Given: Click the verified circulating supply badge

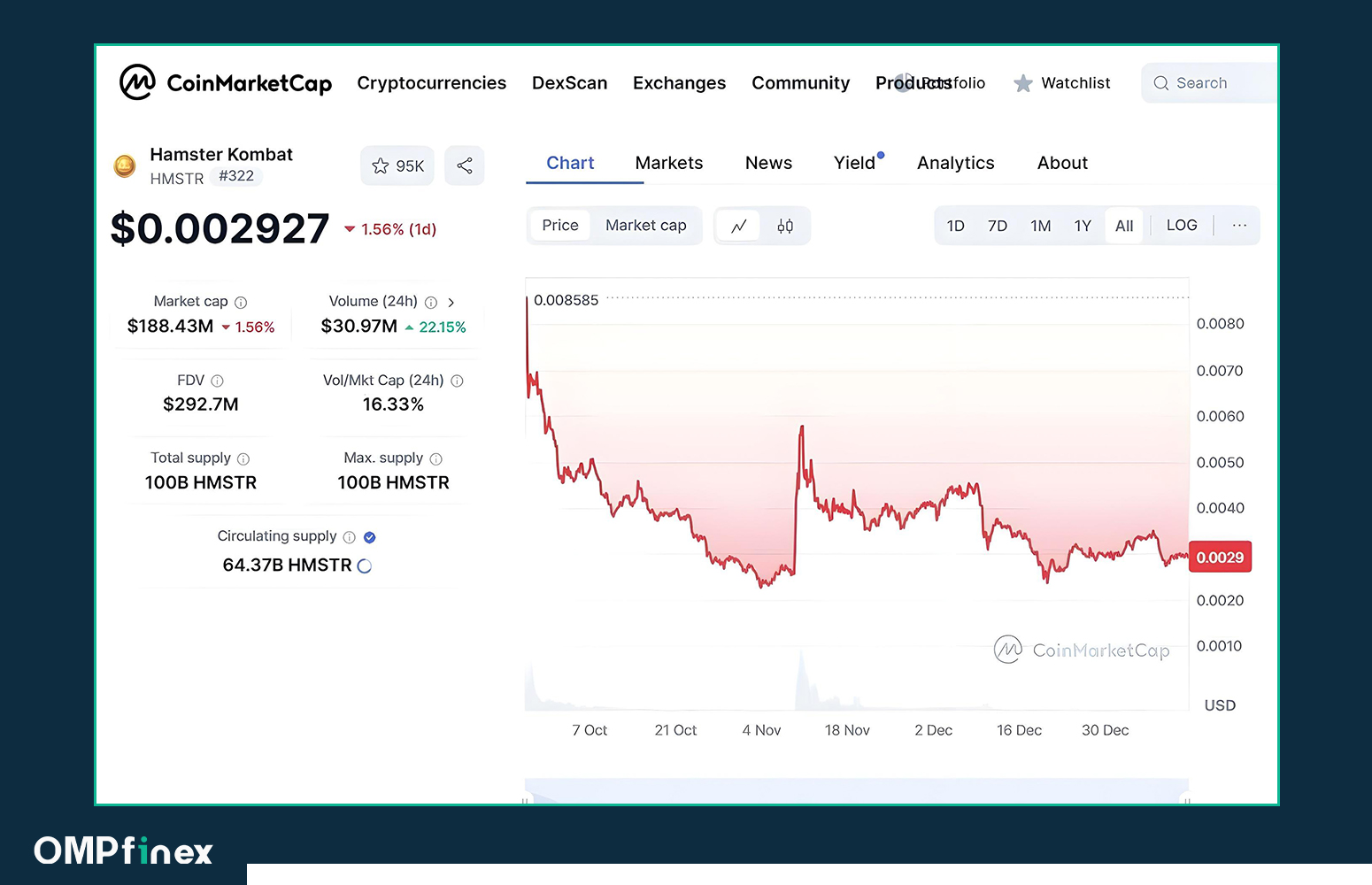Looking at the screenshot, I should click(370, 537).
